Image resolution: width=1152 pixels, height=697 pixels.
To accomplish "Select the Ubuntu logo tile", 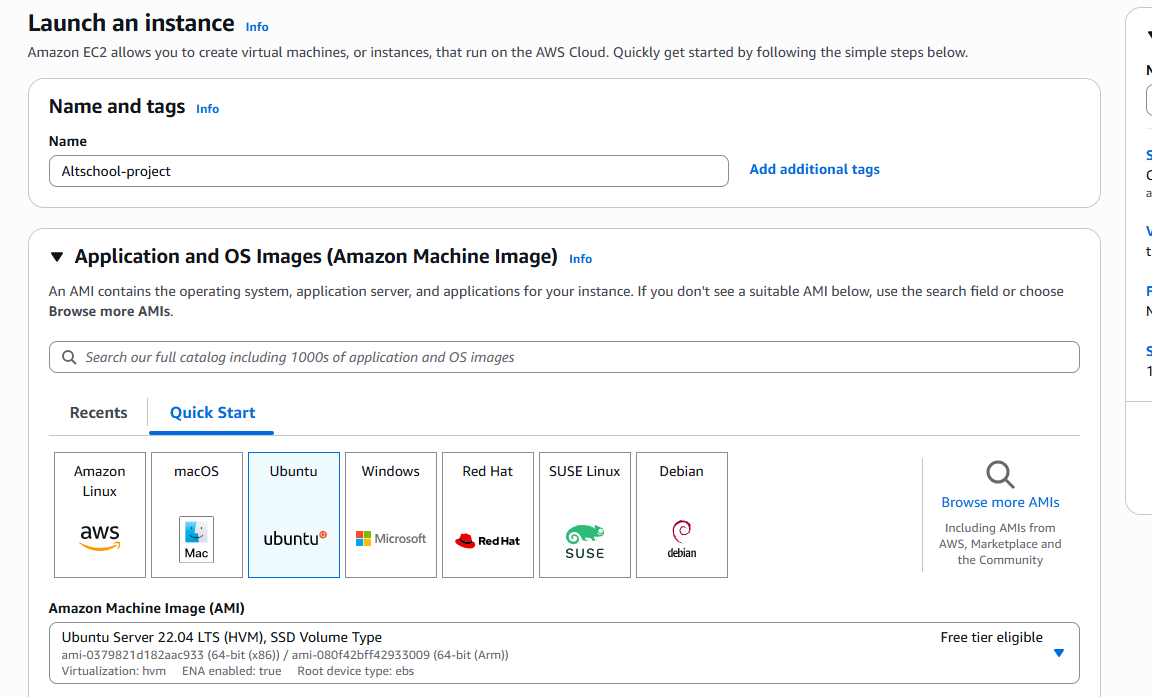I will pos(294,515).
